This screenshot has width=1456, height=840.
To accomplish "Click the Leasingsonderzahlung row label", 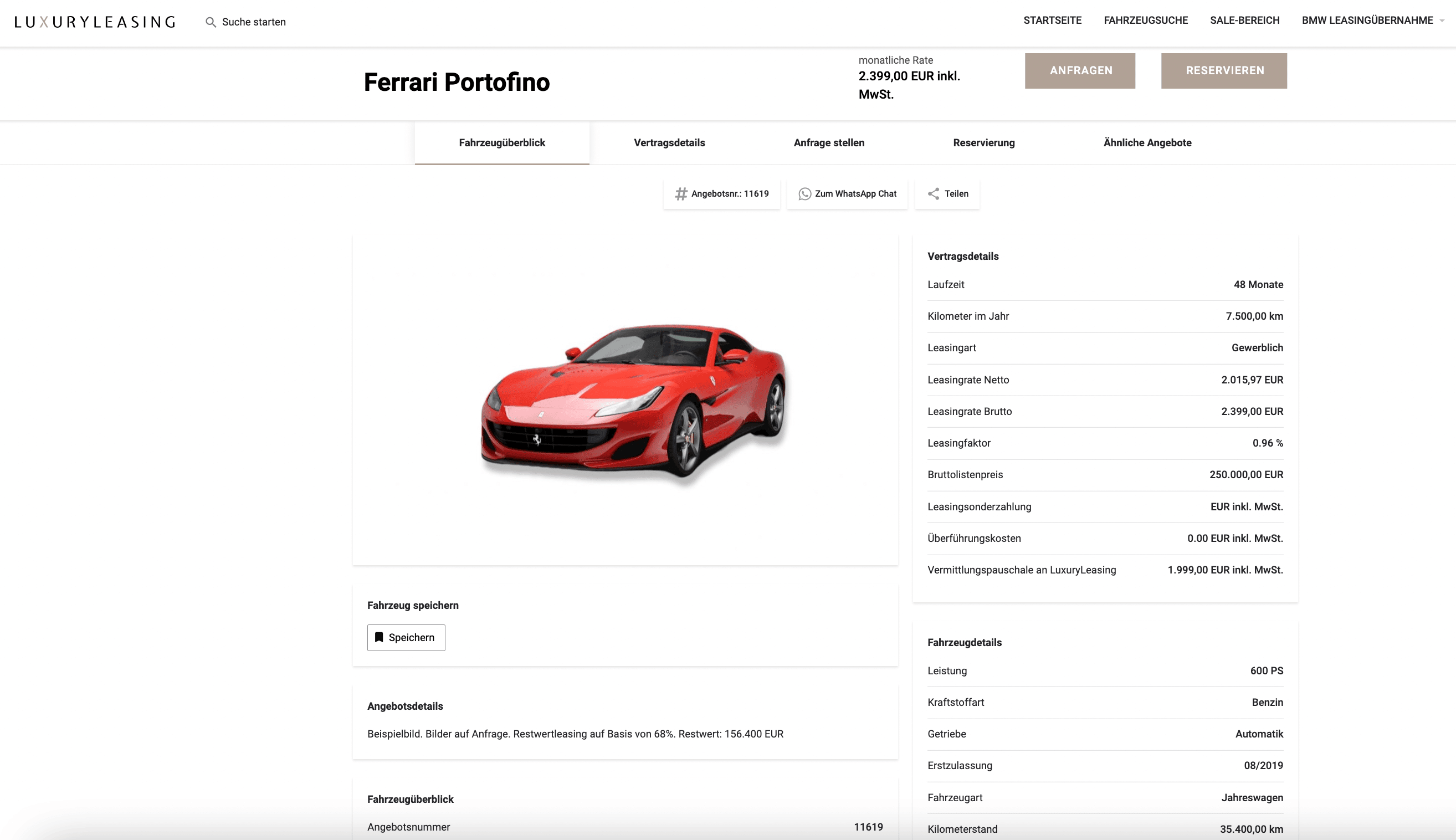I will click(979, 507).
